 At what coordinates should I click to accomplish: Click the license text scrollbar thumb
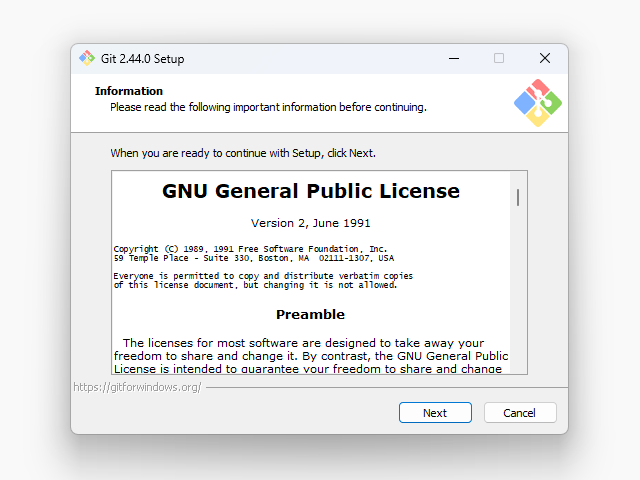[x=518, y=198]
